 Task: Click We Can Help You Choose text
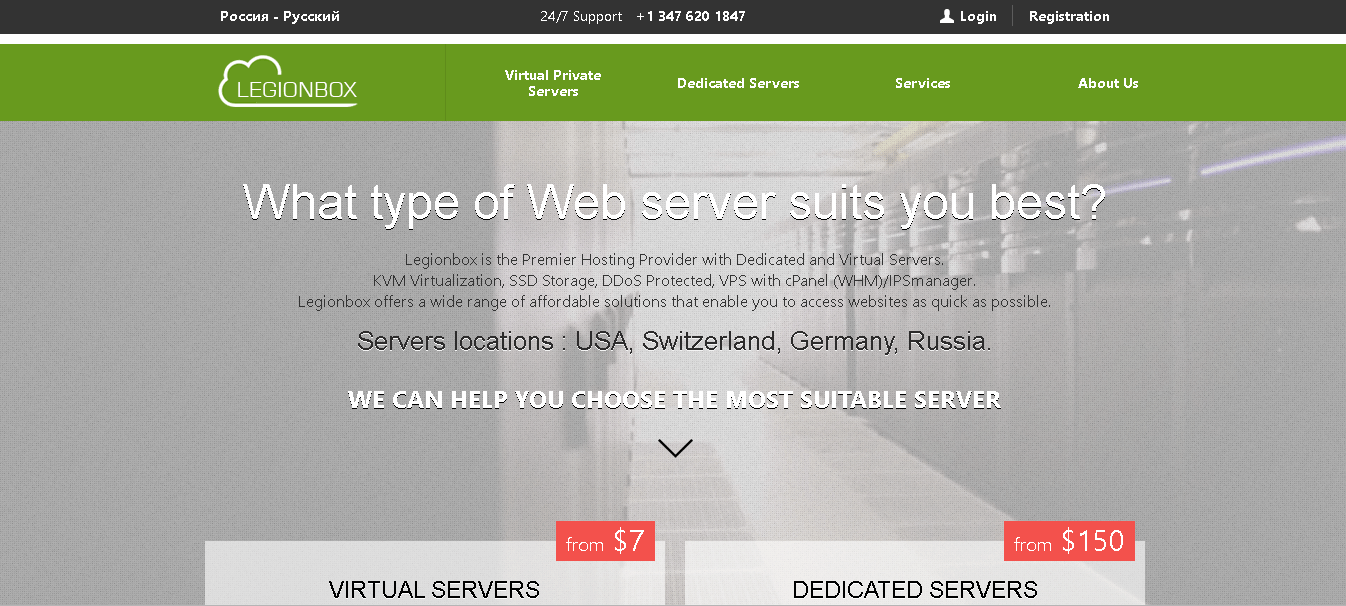[675, 400]
